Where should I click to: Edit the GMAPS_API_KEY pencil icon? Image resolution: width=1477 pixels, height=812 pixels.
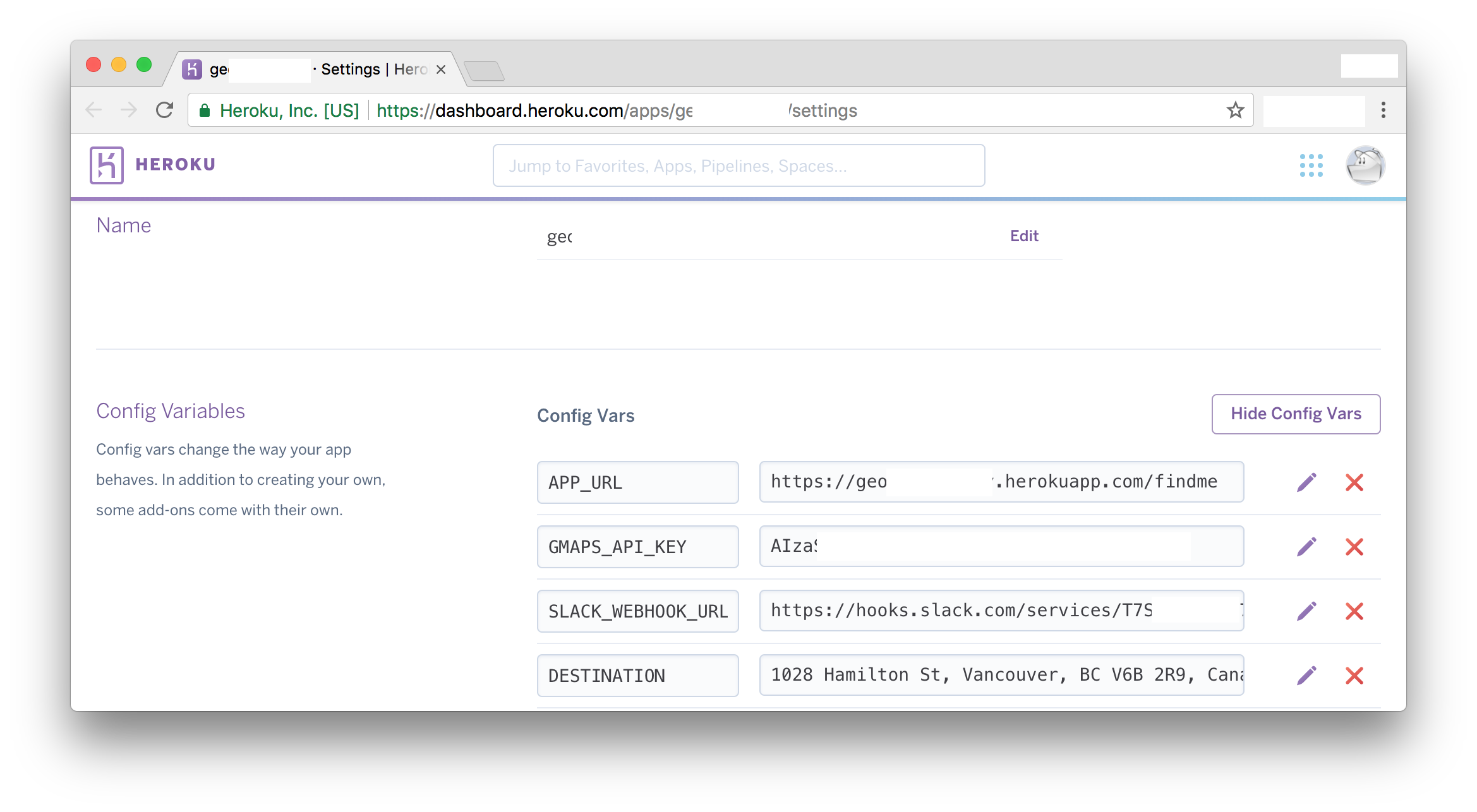(x=1306, y=547)
